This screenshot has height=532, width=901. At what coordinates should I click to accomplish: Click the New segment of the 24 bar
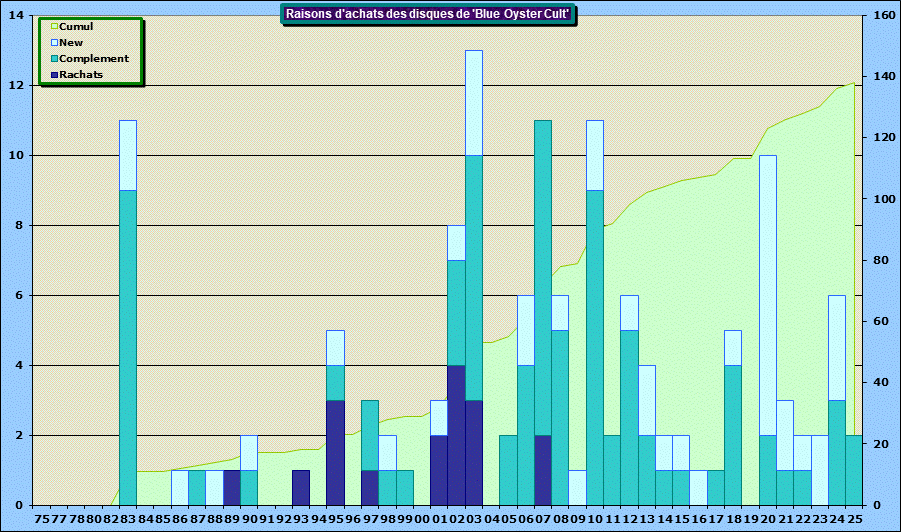point(837,347)
